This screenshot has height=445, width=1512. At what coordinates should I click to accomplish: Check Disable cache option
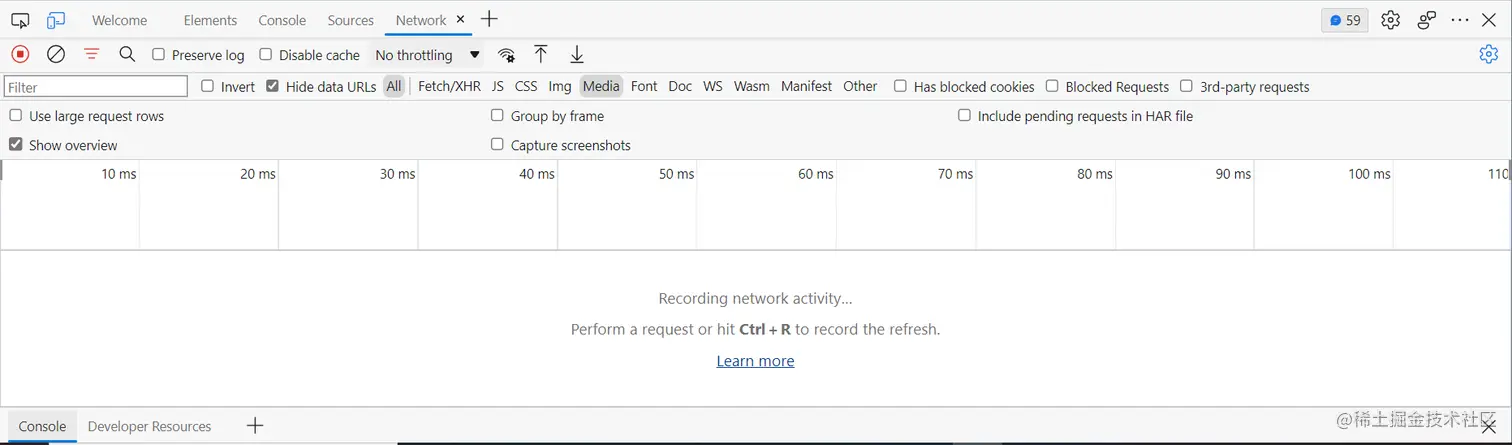[x=266, y=55]
